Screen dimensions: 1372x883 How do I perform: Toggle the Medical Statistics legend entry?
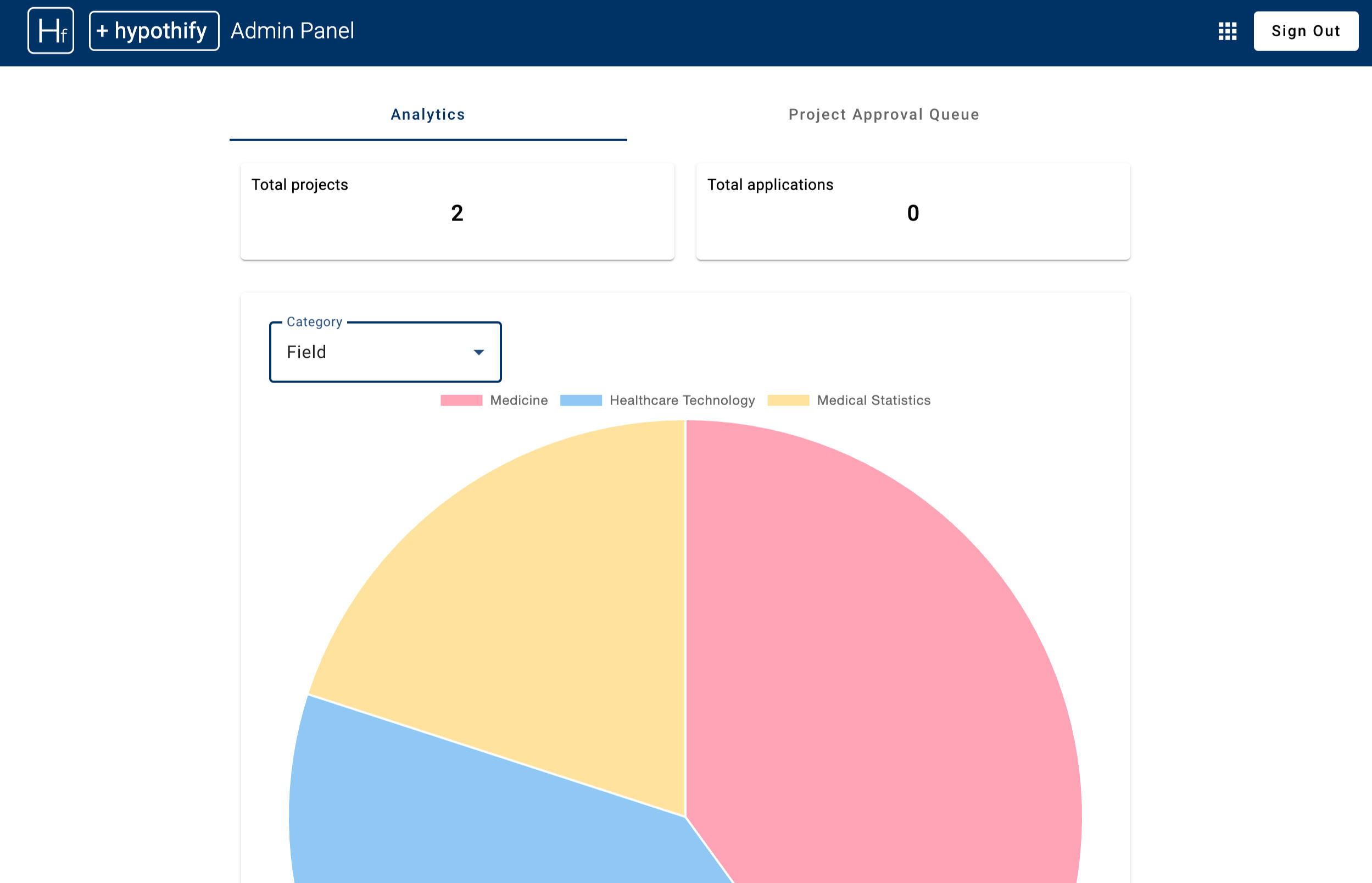(873, 400)
